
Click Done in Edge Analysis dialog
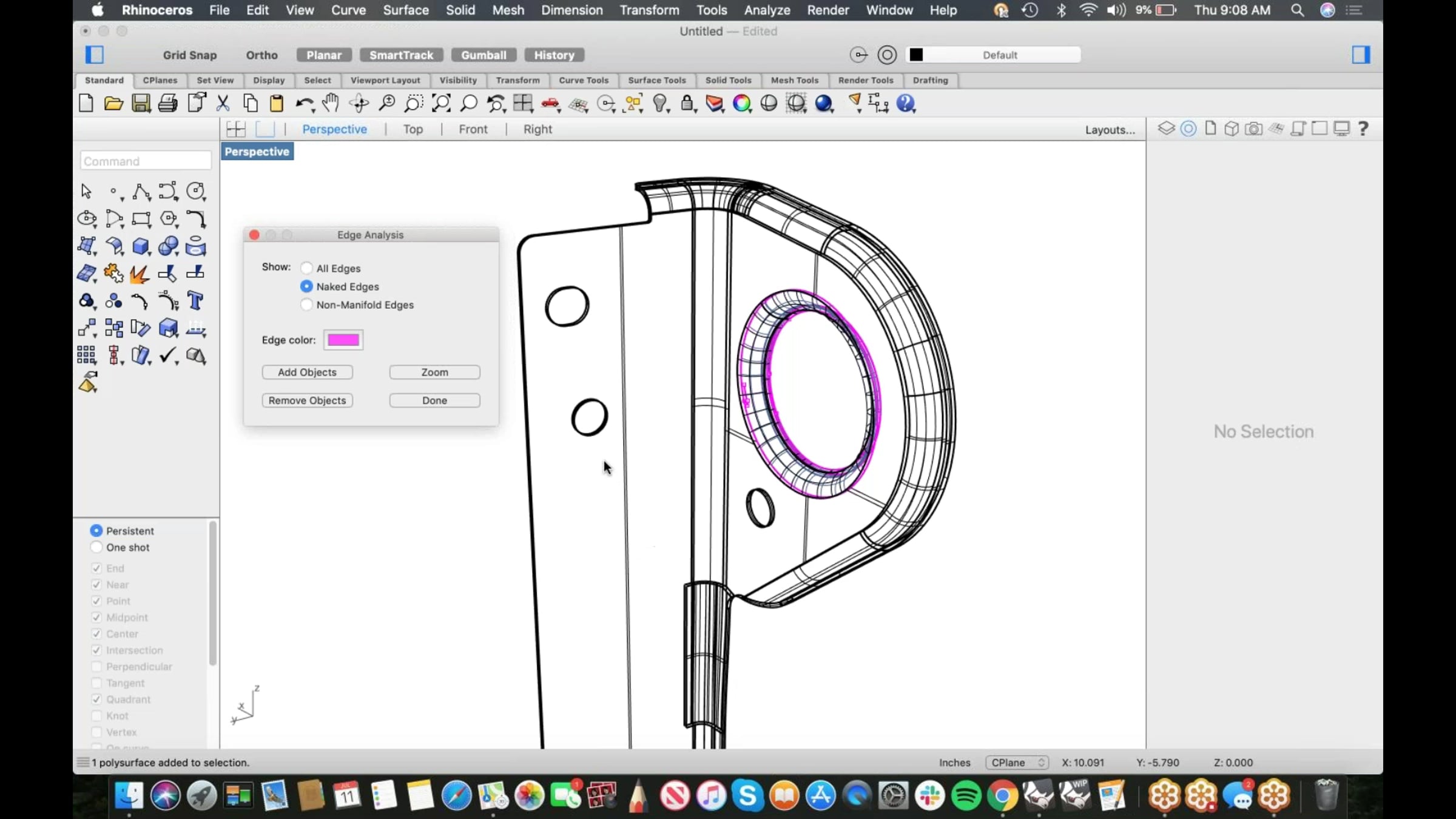(434, 400)
